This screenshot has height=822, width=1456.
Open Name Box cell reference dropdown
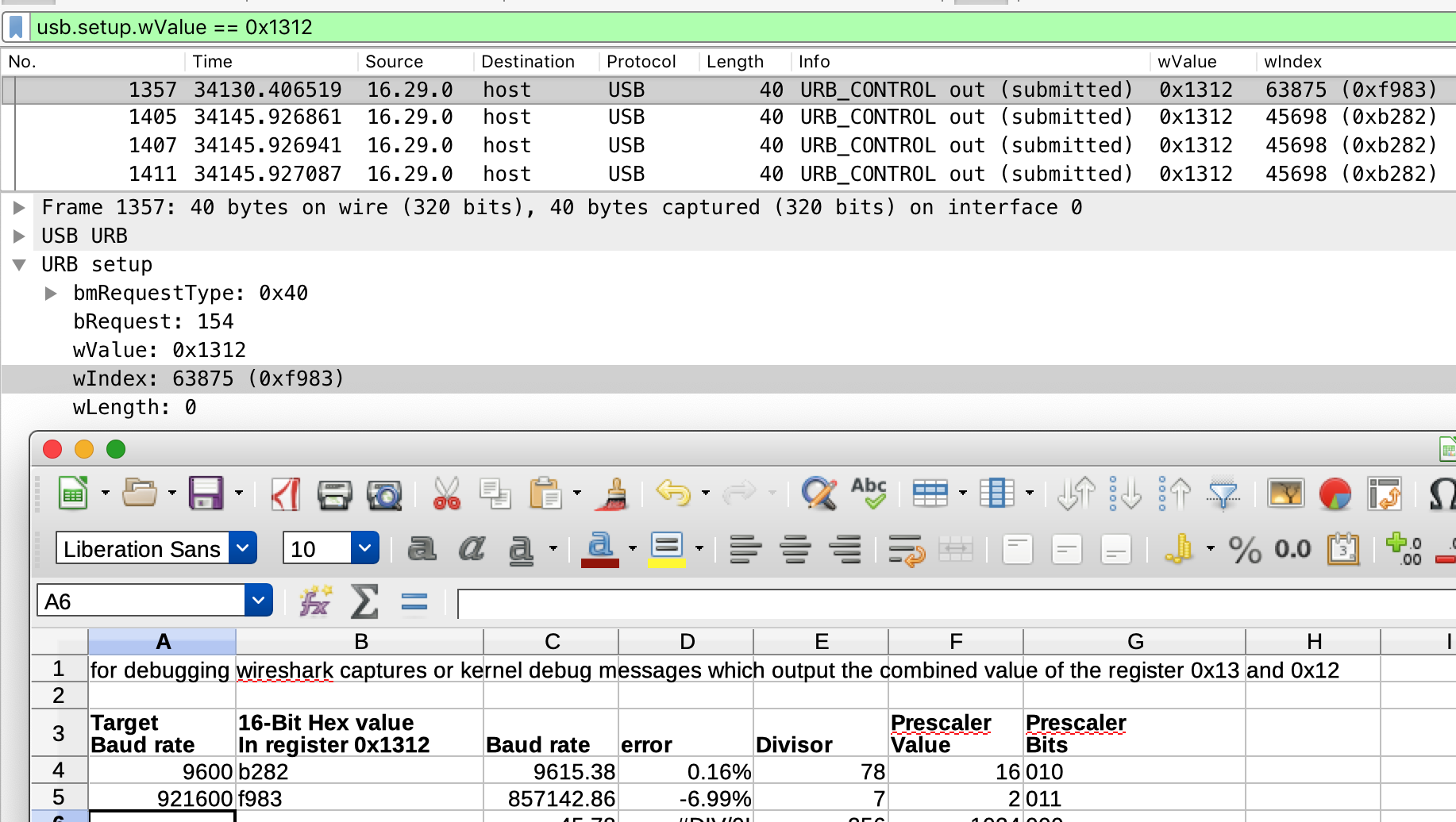pyautogui.click(x=258, y=601)
